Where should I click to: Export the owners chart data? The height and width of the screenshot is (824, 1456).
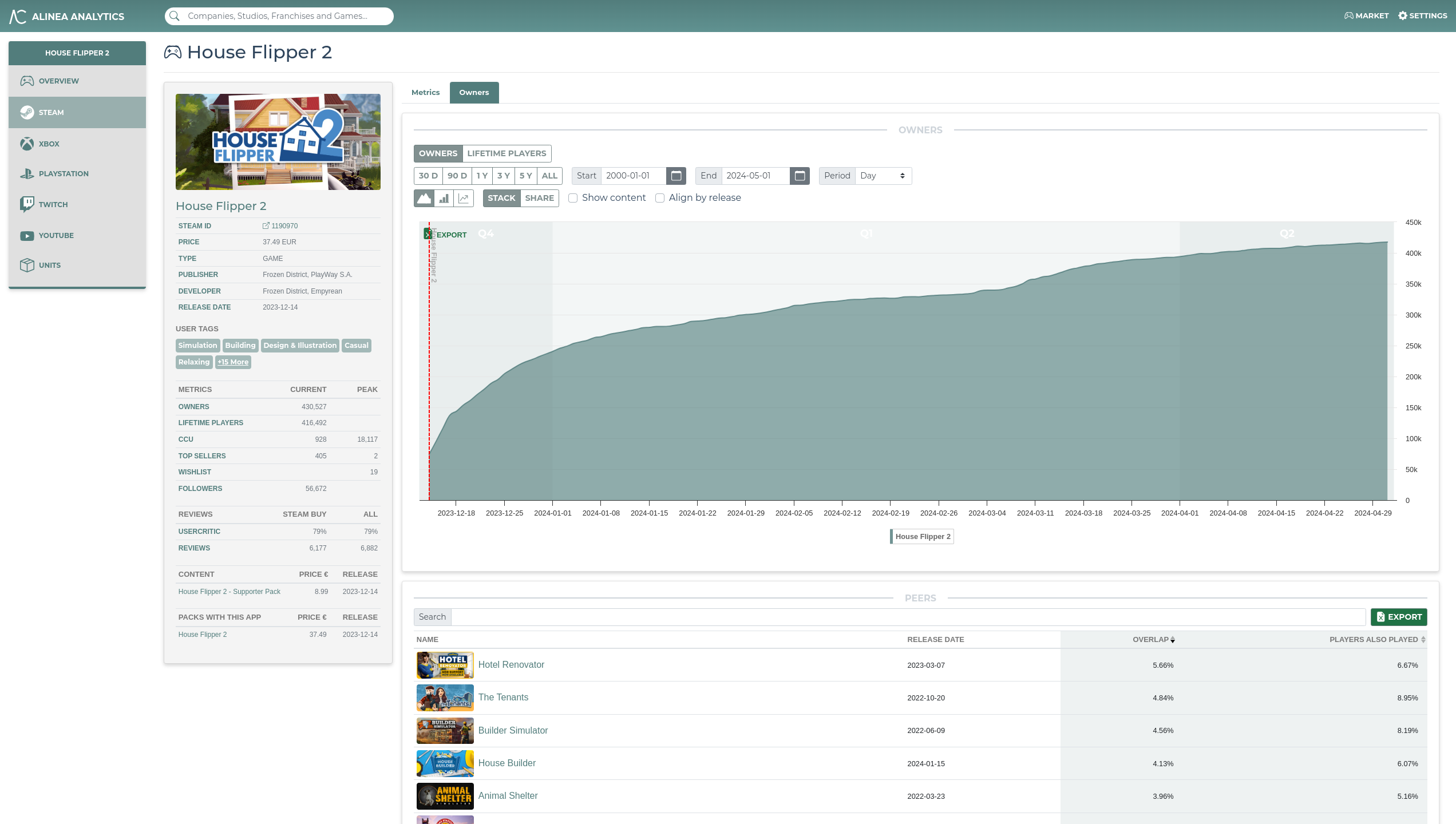coord(446,235)
